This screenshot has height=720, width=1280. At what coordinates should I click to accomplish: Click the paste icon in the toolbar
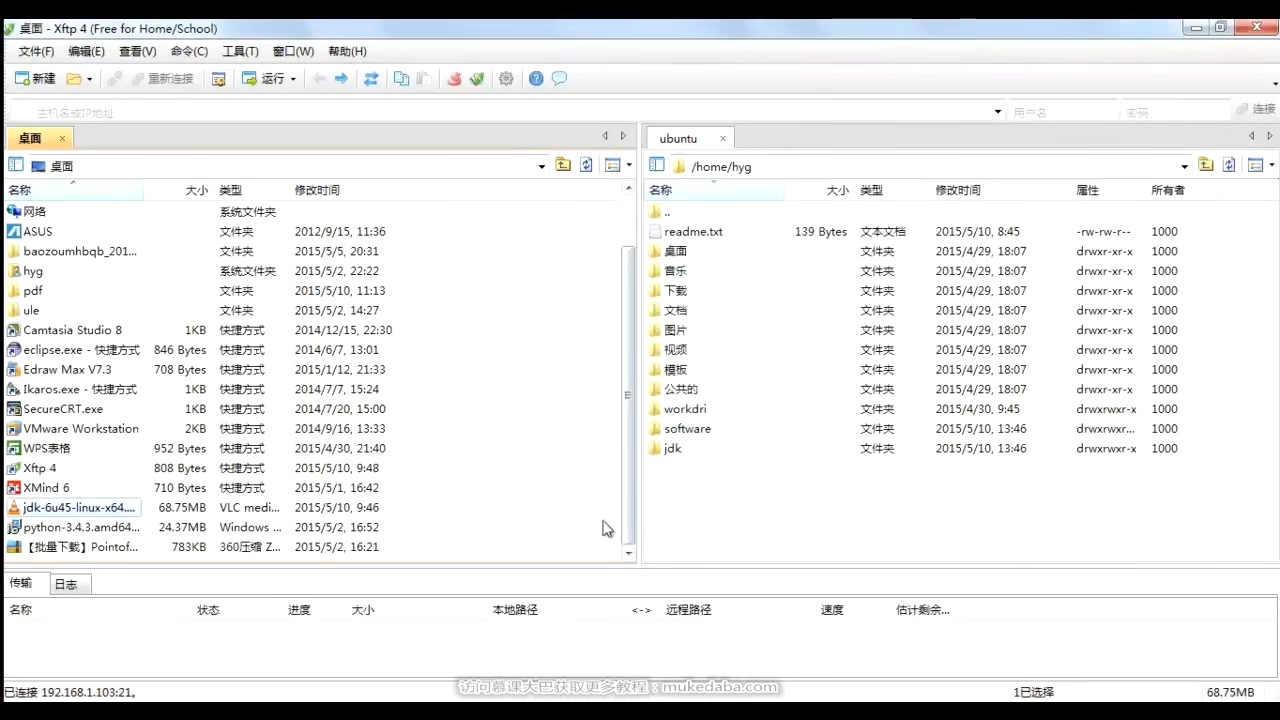click(423, 79)
